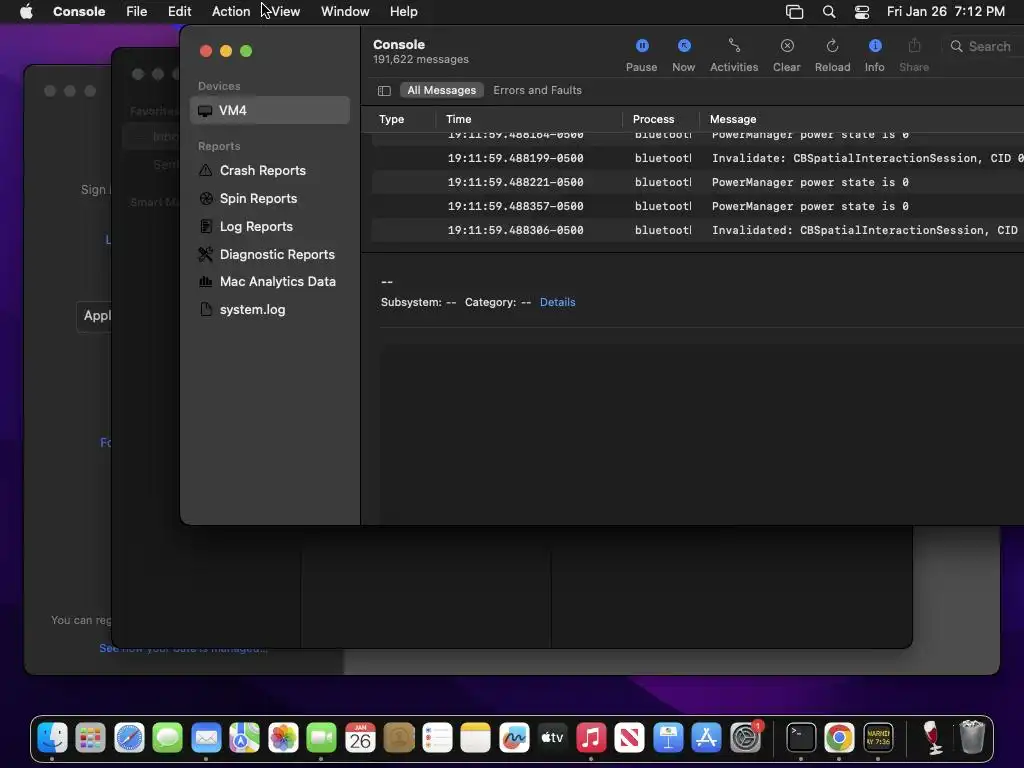
Task: Pause the Console message stream
Action: coord(641,55)
